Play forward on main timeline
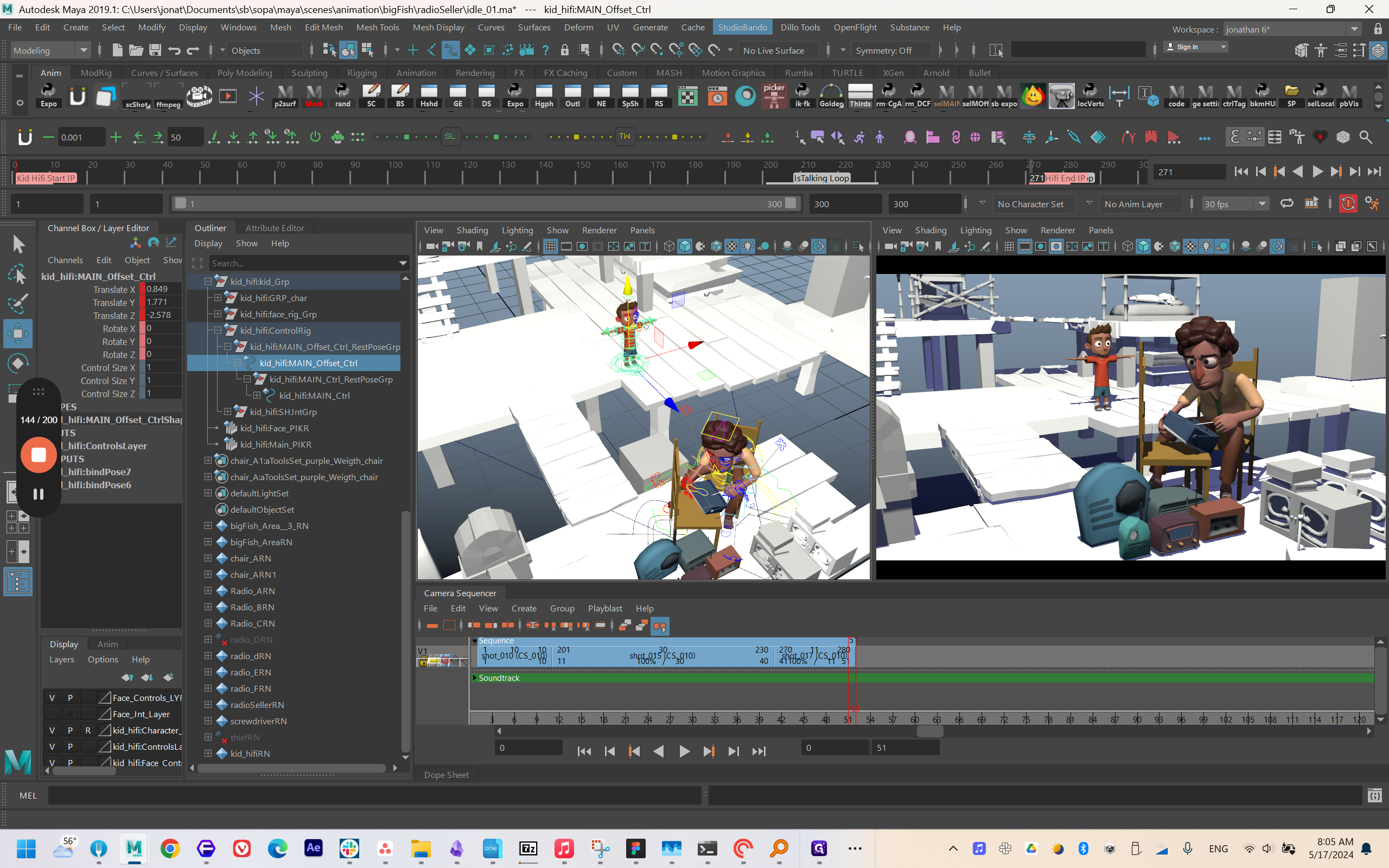Screen dimensions: 1389x868 tap(1317, 171)
